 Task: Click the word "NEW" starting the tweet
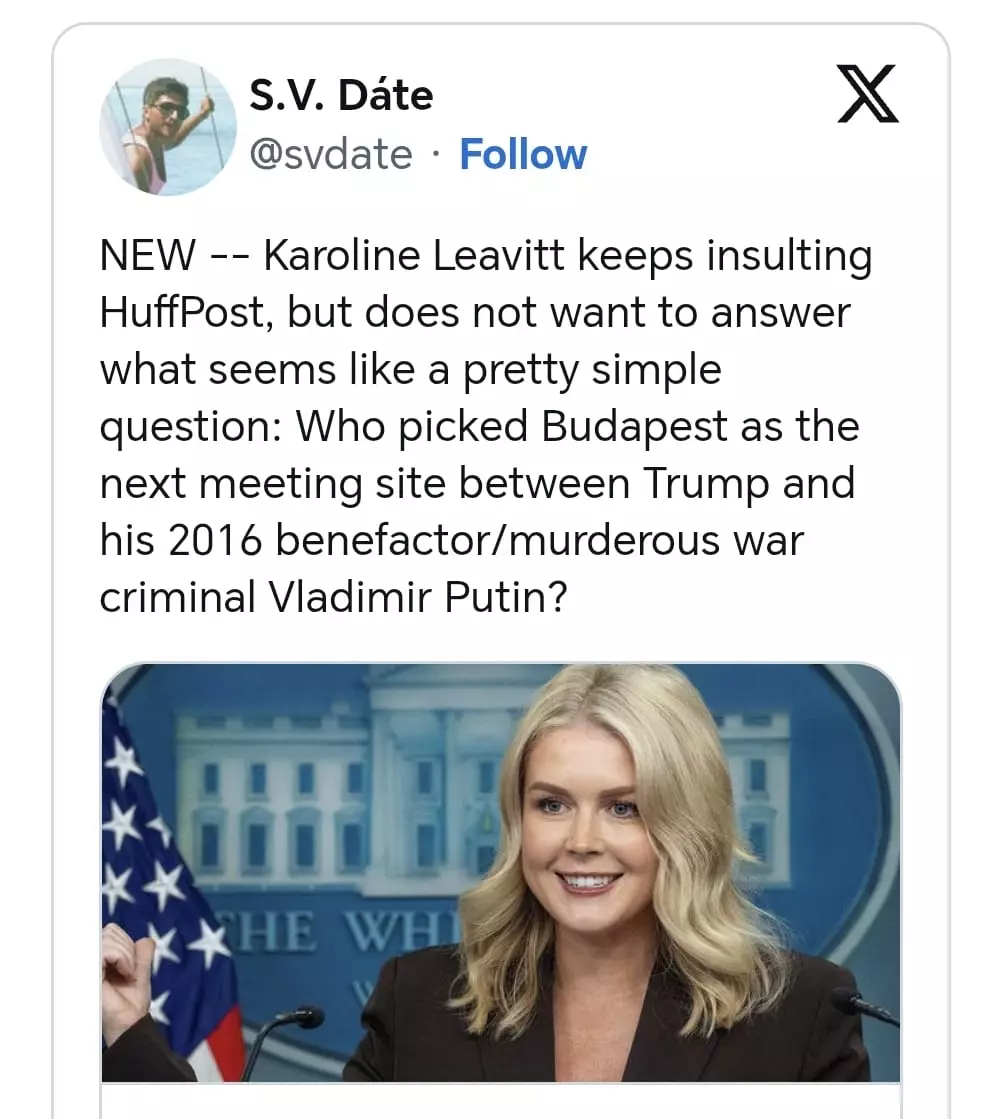point(148,255)
